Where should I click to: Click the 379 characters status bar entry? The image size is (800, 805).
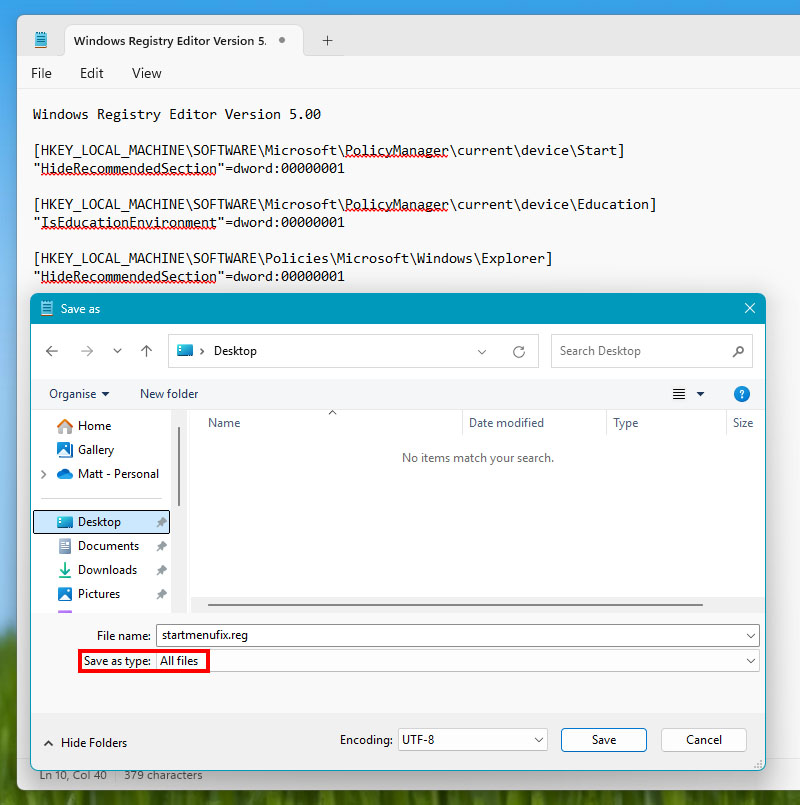(163, 775)
